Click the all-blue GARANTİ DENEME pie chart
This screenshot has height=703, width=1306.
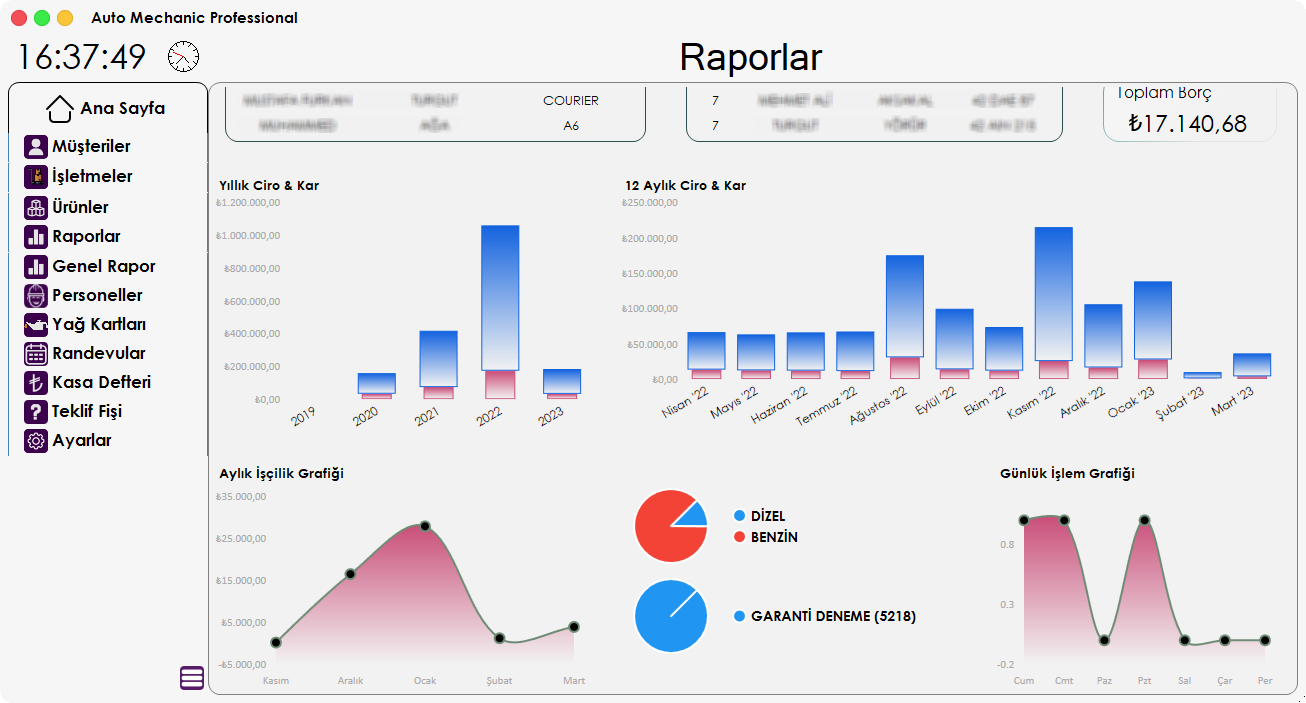tap(671, 616)
